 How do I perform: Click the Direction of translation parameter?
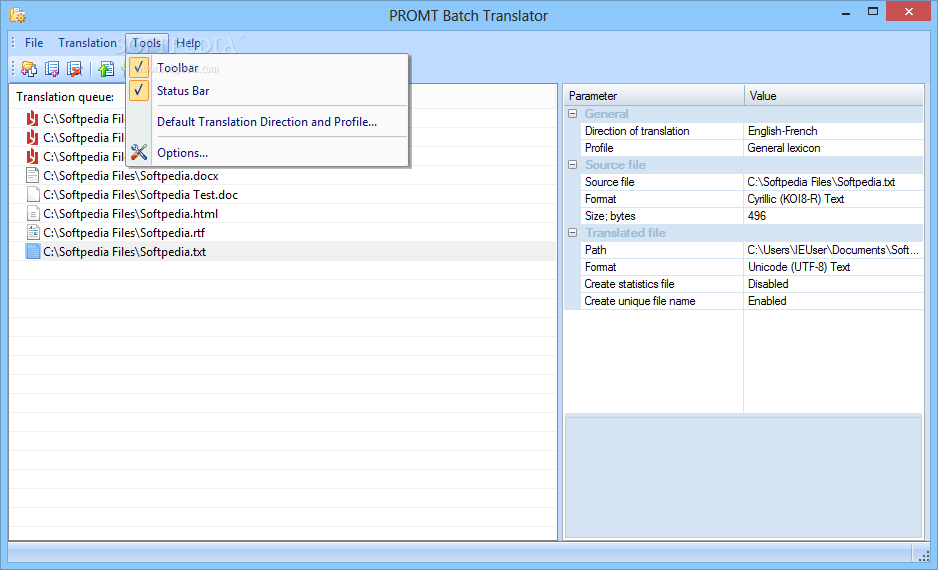point(636,131)
